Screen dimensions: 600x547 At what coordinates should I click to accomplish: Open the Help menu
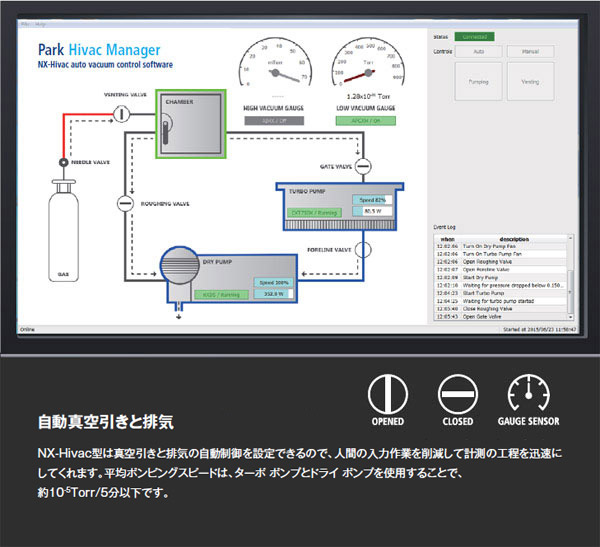(40, 24)
